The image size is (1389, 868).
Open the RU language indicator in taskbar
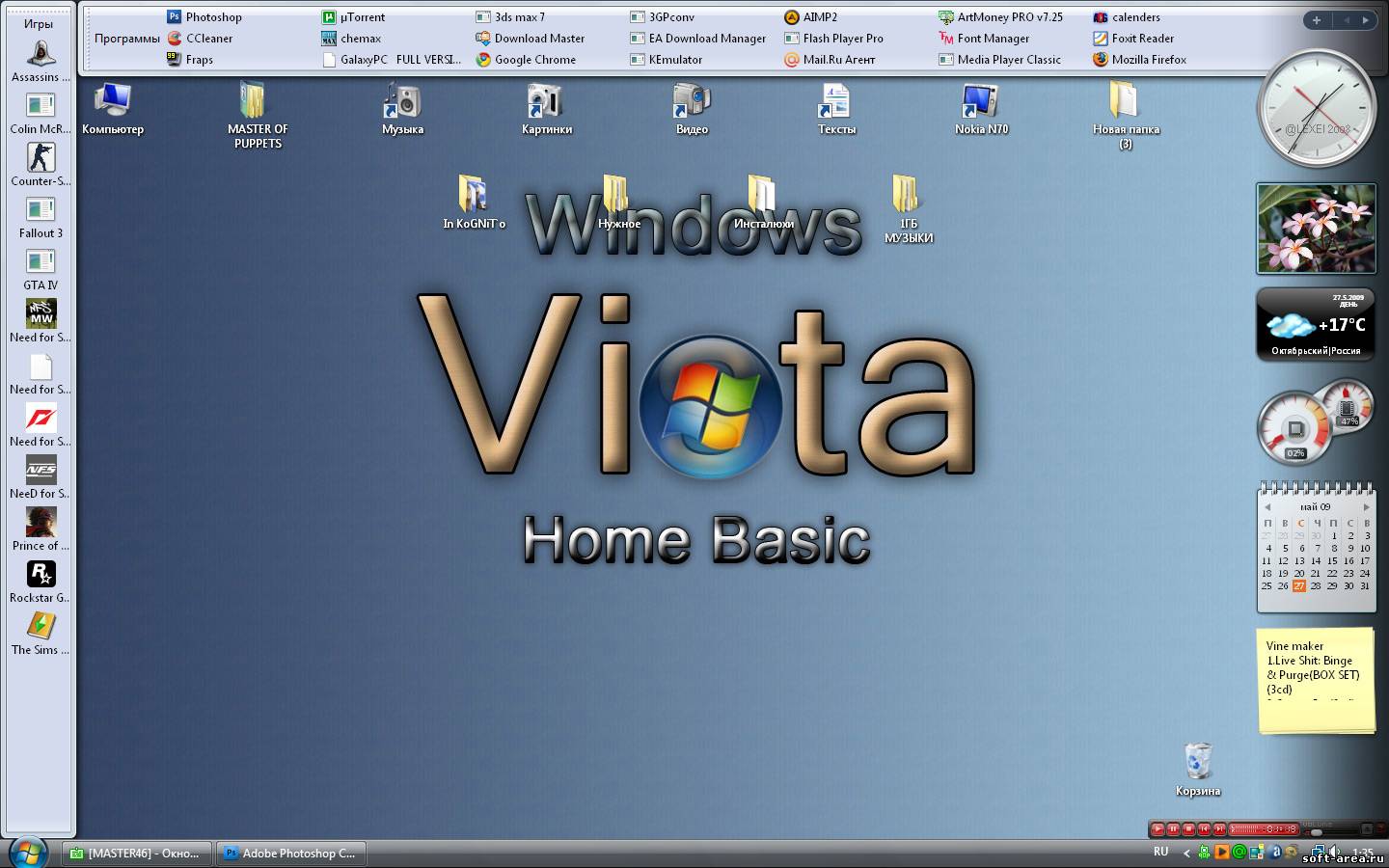[1161, 852]
